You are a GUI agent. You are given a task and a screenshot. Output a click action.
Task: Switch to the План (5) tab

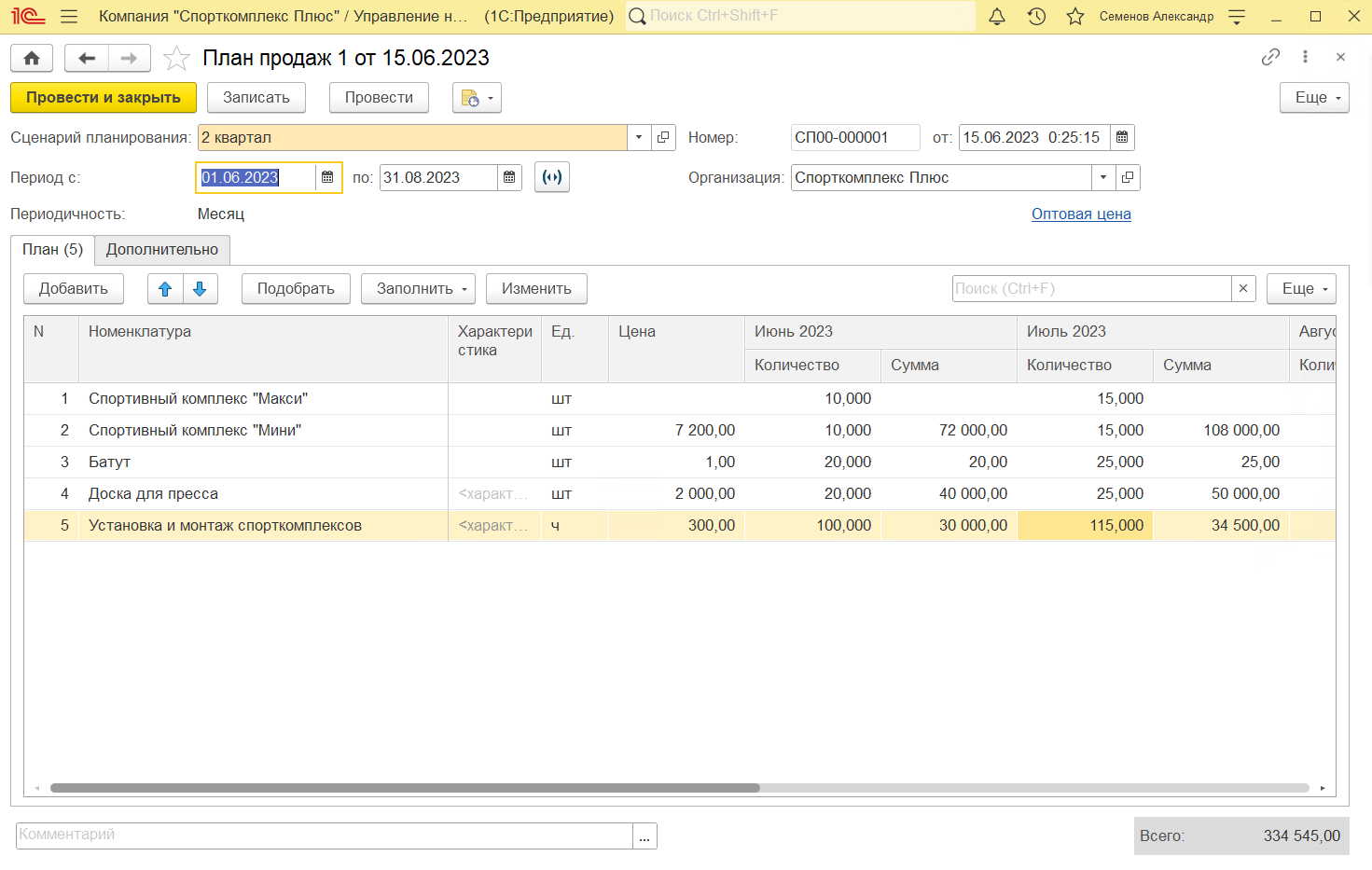click(53, 250)
